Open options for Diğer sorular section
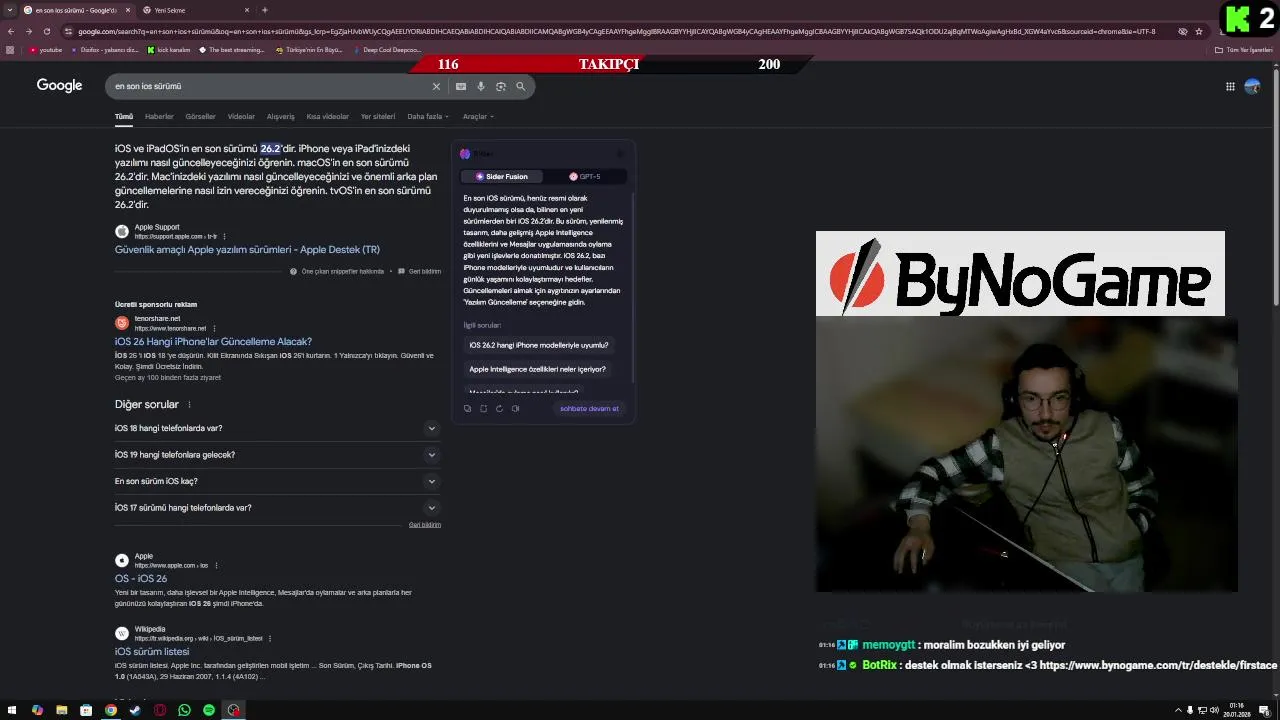The height and width of the screenshot is (720, 1280). pos(189,405)
